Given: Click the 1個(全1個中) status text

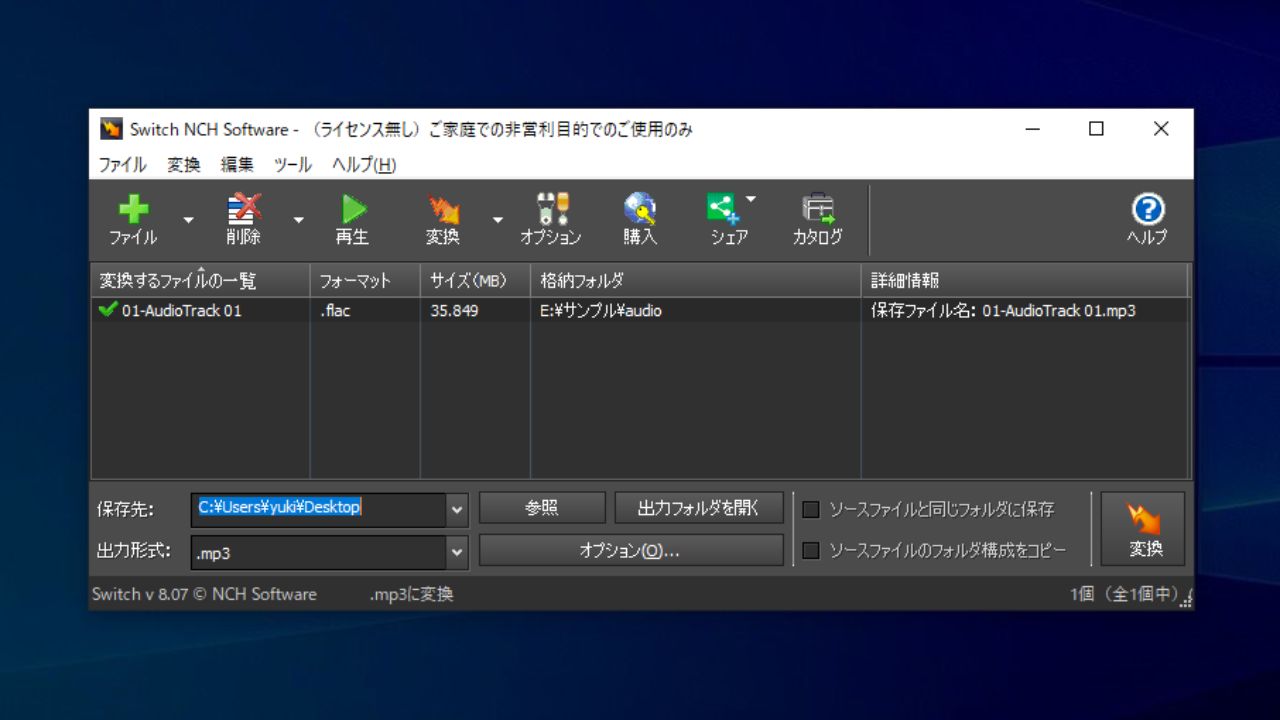Looking at the screenshot, I should pyautogui.click(x=1124, y=594).
